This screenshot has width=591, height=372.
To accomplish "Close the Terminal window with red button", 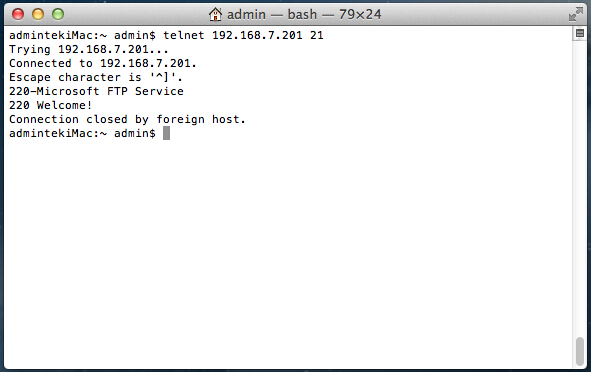I will point(18,14).
